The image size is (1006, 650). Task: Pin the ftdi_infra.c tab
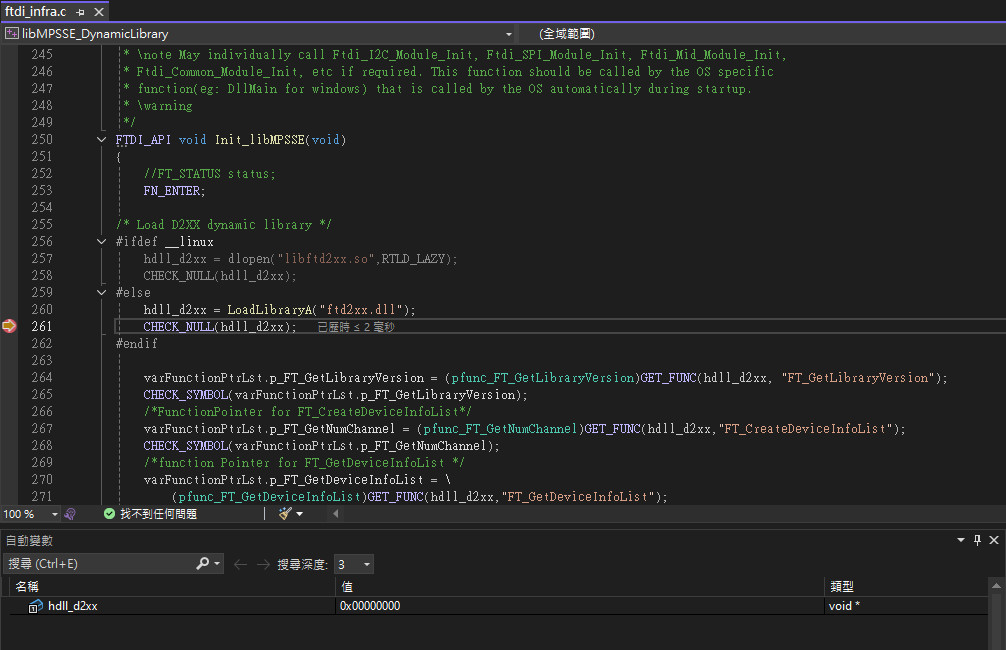[x=80, y=12]
